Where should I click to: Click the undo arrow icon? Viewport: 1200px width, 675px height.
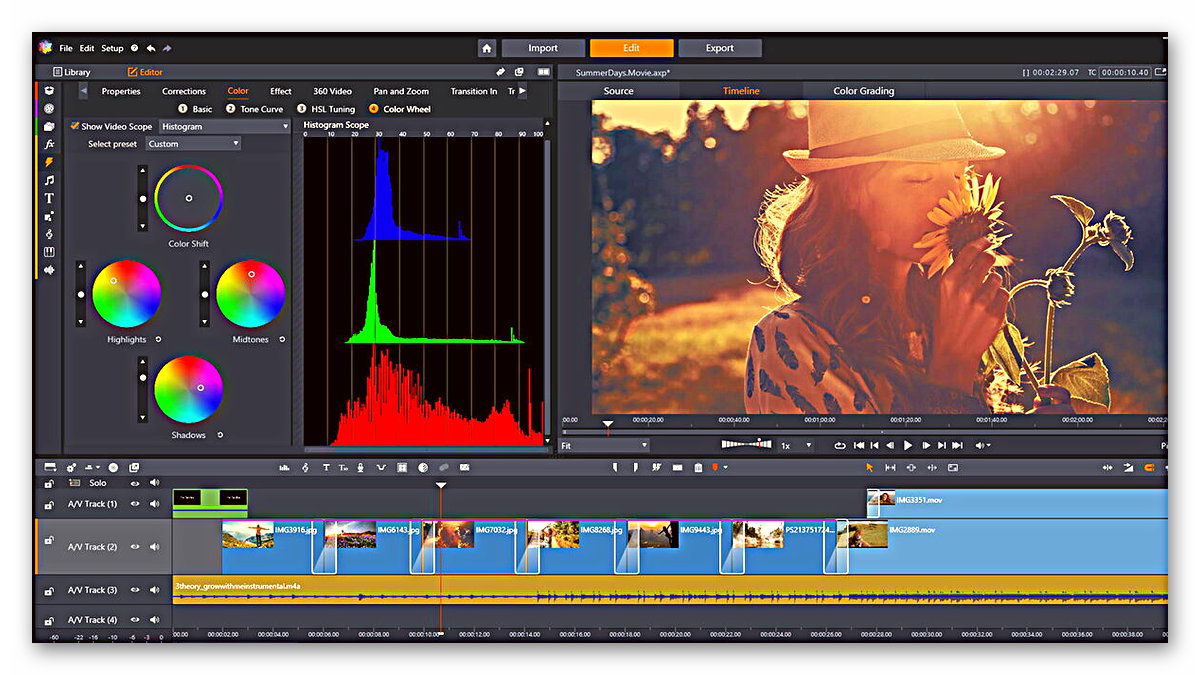point(151,48)
